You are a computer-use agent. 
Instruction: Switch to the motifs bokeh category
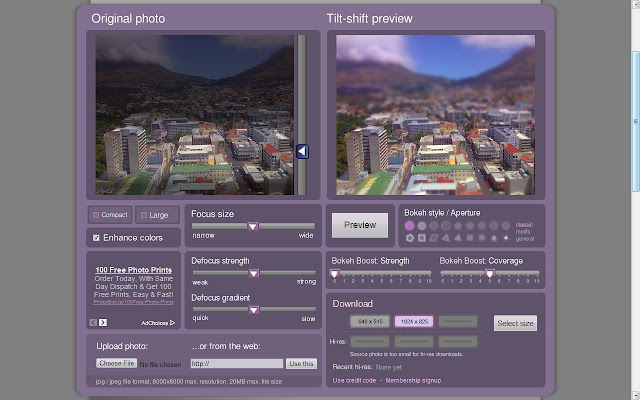point(523,232)
